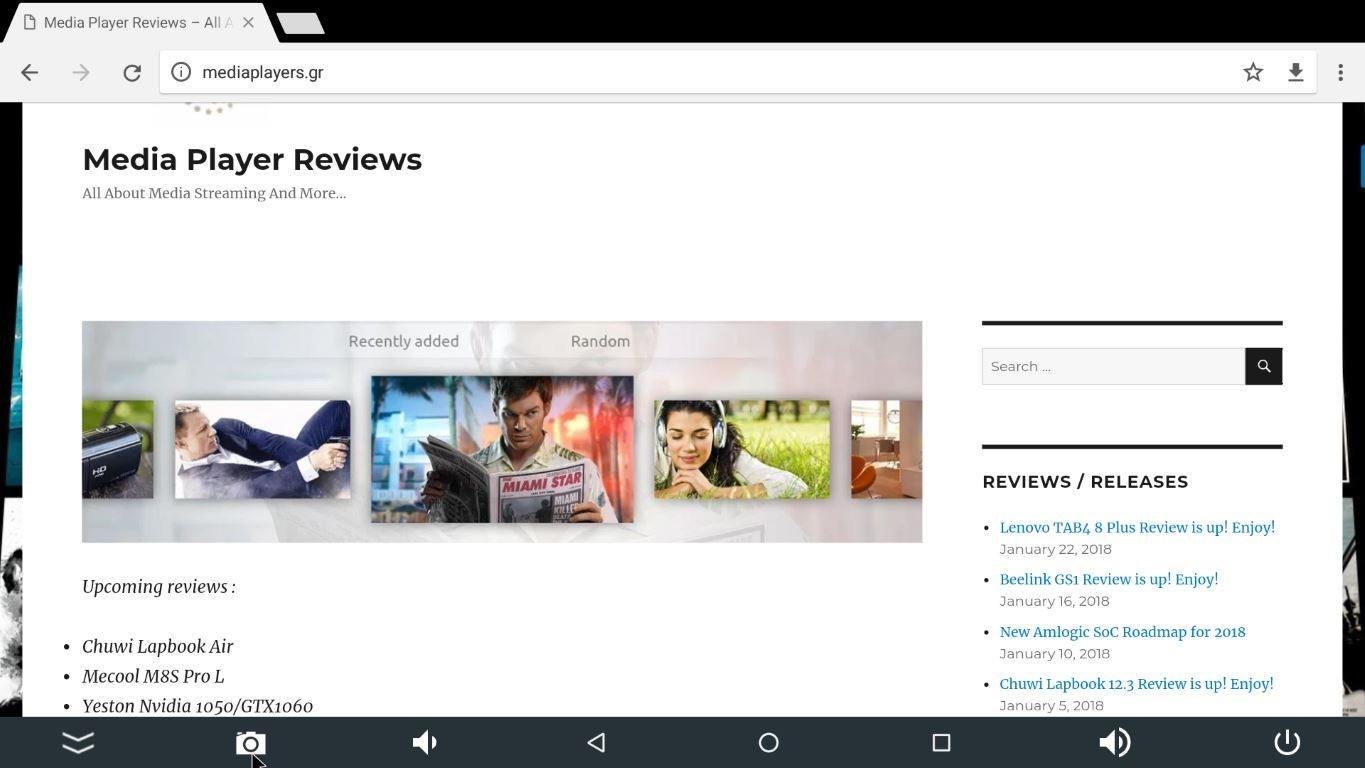This screenshot has width=1365, height=768.
Task: Switch carousel to Recently added
Action: pos(403,341)
